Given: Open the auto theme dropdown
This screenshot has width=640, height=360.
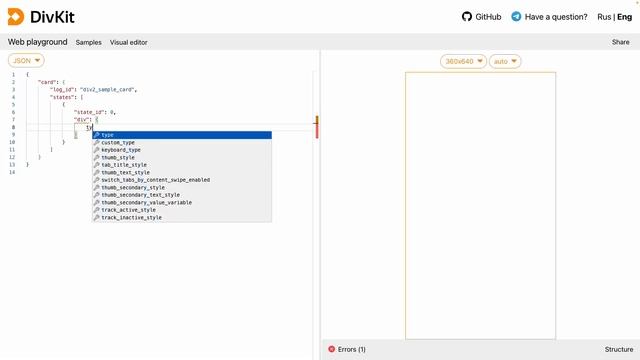Looking at the screenshot, I should click(x=505, y=61).
